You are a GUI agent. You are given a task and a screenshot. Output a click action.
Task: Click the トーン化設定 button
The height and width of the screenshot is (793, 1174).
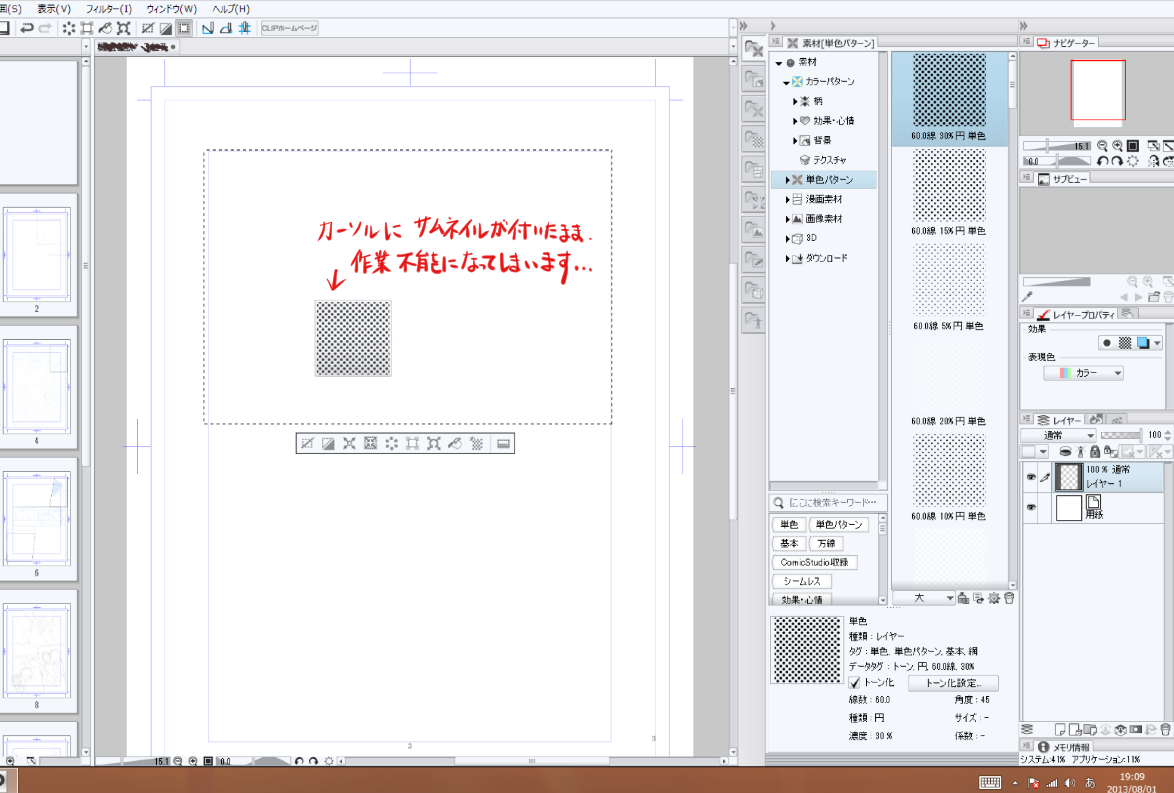[952, 684]
